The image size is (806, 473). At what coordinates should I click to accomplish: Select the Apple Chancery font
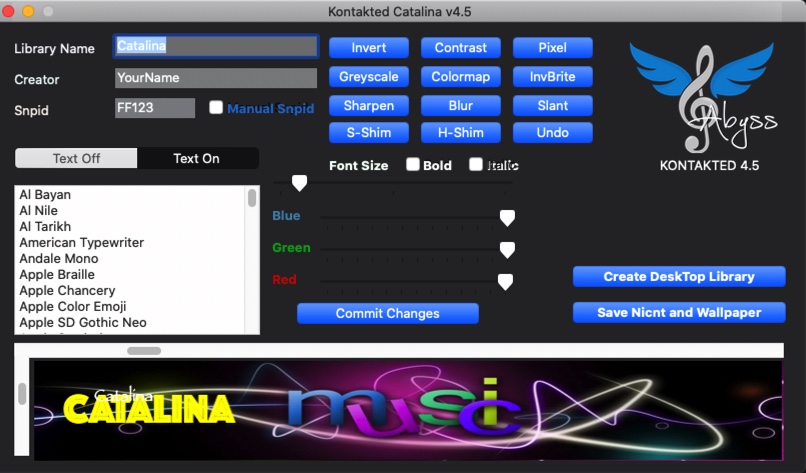point(68,291)
